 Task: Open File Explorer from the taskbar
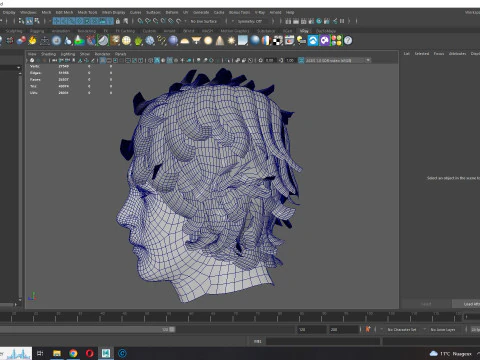57,353
